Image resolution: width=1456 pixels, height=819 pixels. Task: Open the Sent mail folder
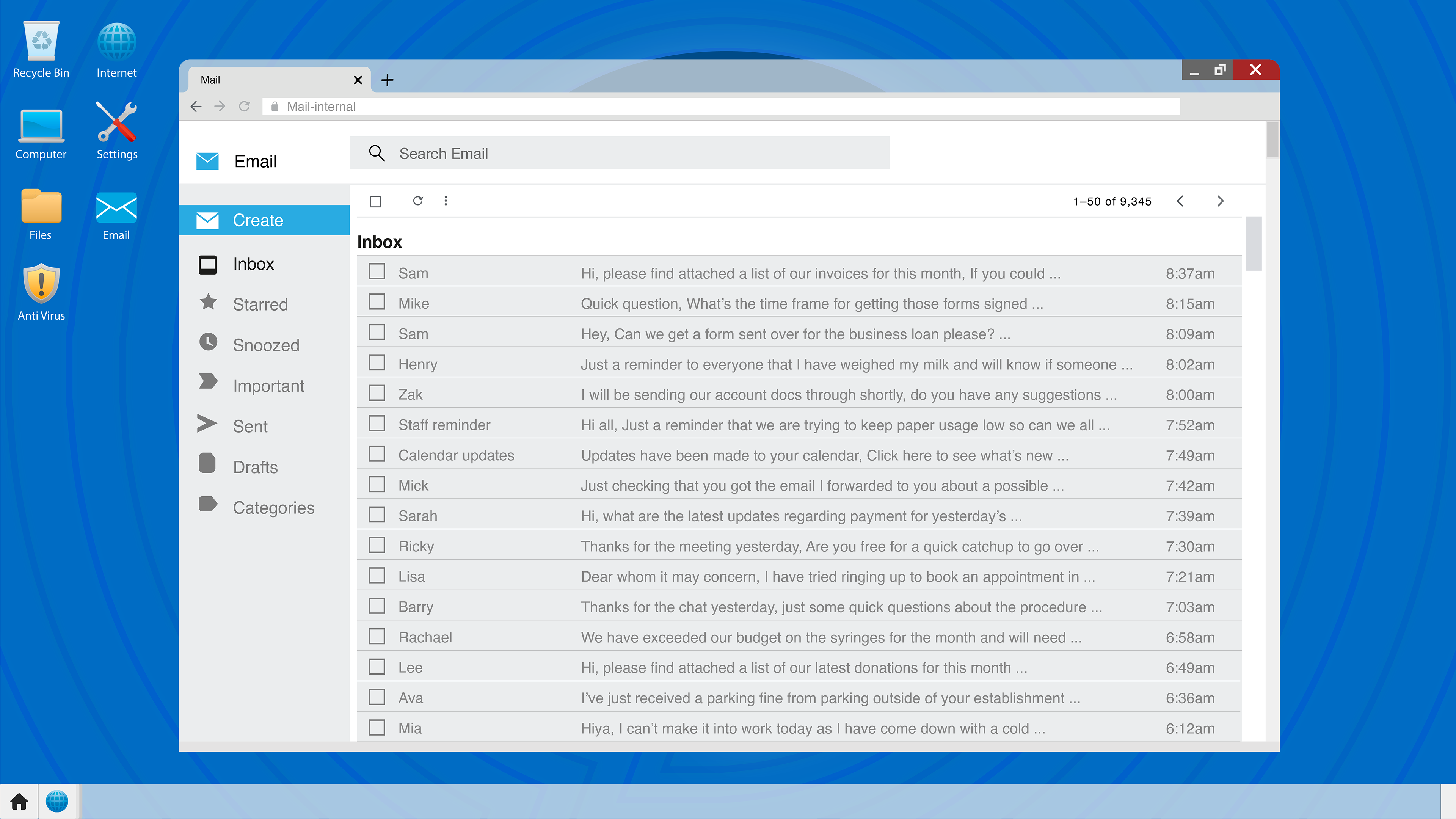[250, 426]
